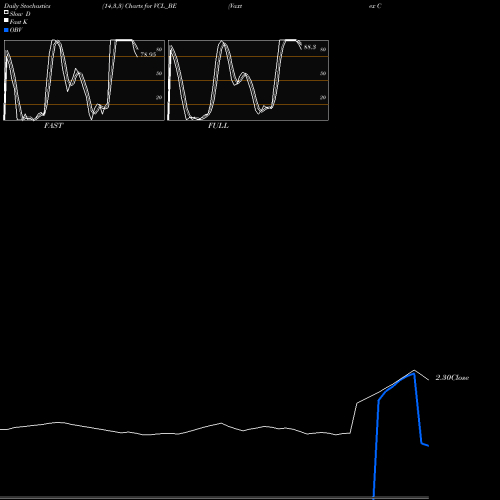Click the 'Charts for VCL_BE' heading
The image size is (500, 500).
coord(151,6)
